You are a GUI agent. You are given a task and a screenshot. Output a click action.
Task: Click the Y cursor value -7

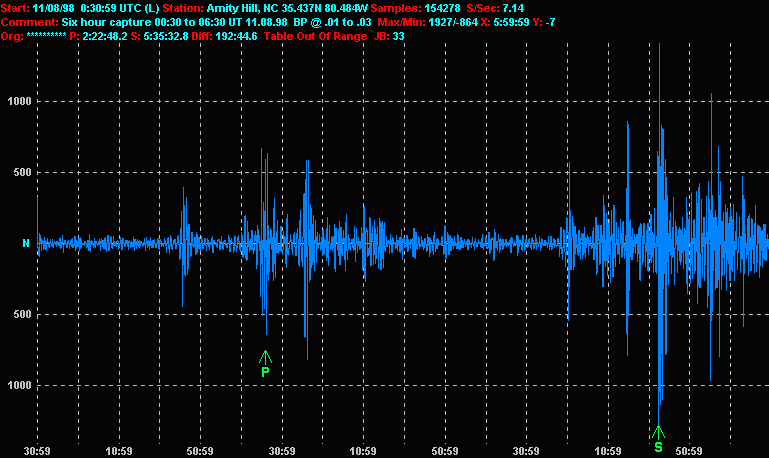pyautogui.click(x=550, y=22)
